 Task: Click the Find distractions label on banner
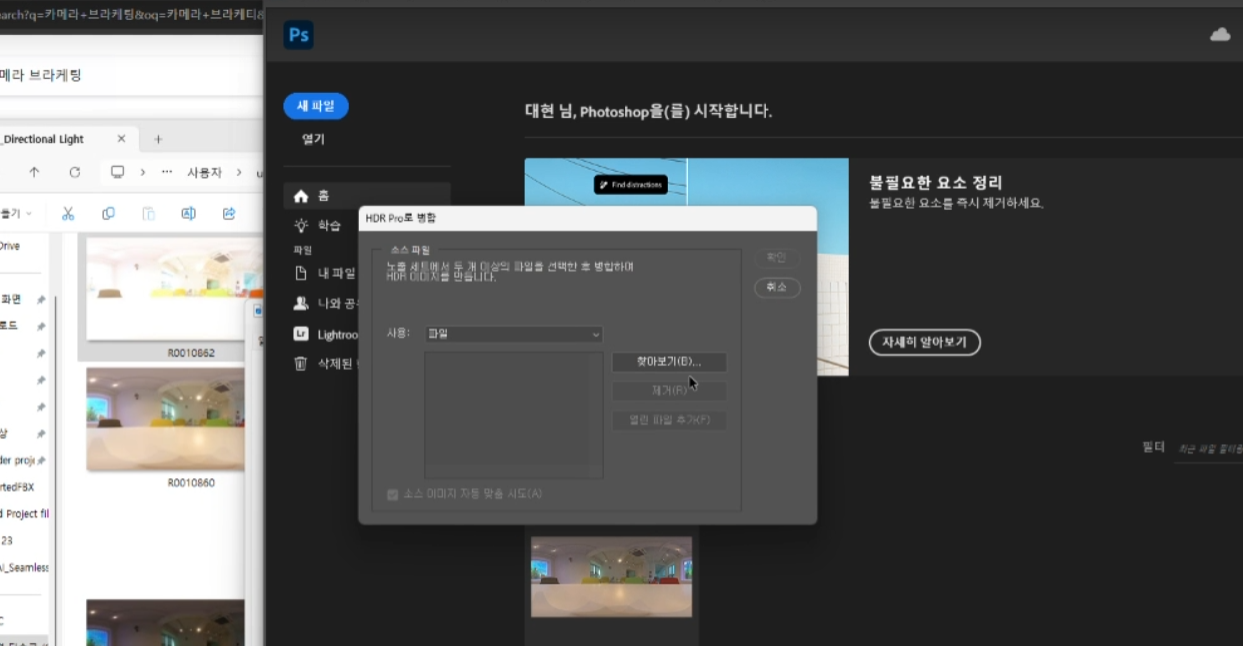coord(631,184)
